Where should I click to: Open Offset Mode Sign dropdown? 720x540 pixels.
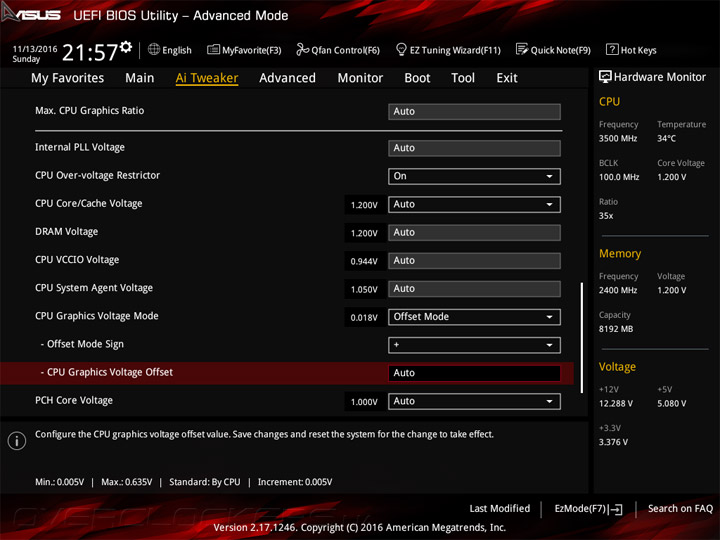click(x=474, y=345)
